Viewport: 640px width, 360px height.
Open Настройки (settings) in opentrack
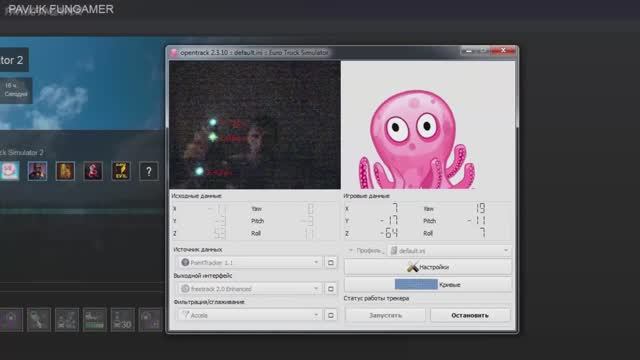pyautogui.click(x=428, y=267)
